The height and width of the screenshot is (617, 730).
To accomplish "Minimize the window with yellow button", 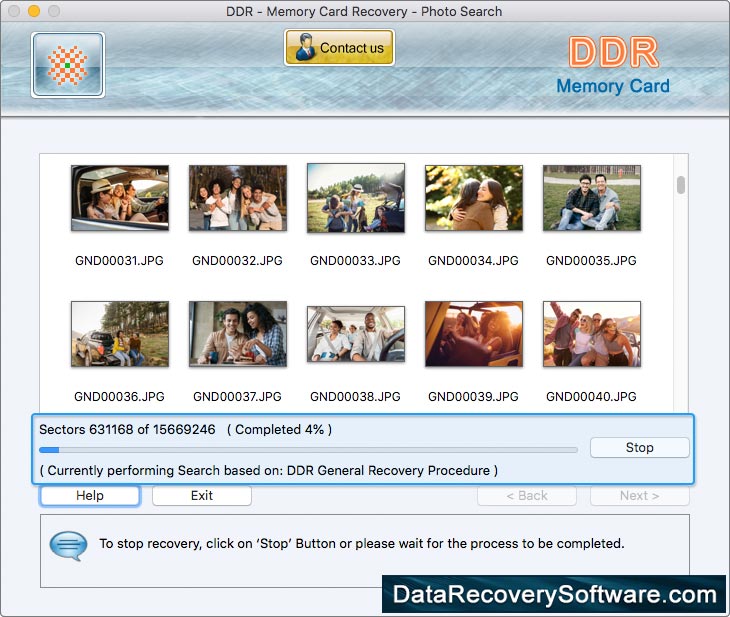I will pos(34,11).
